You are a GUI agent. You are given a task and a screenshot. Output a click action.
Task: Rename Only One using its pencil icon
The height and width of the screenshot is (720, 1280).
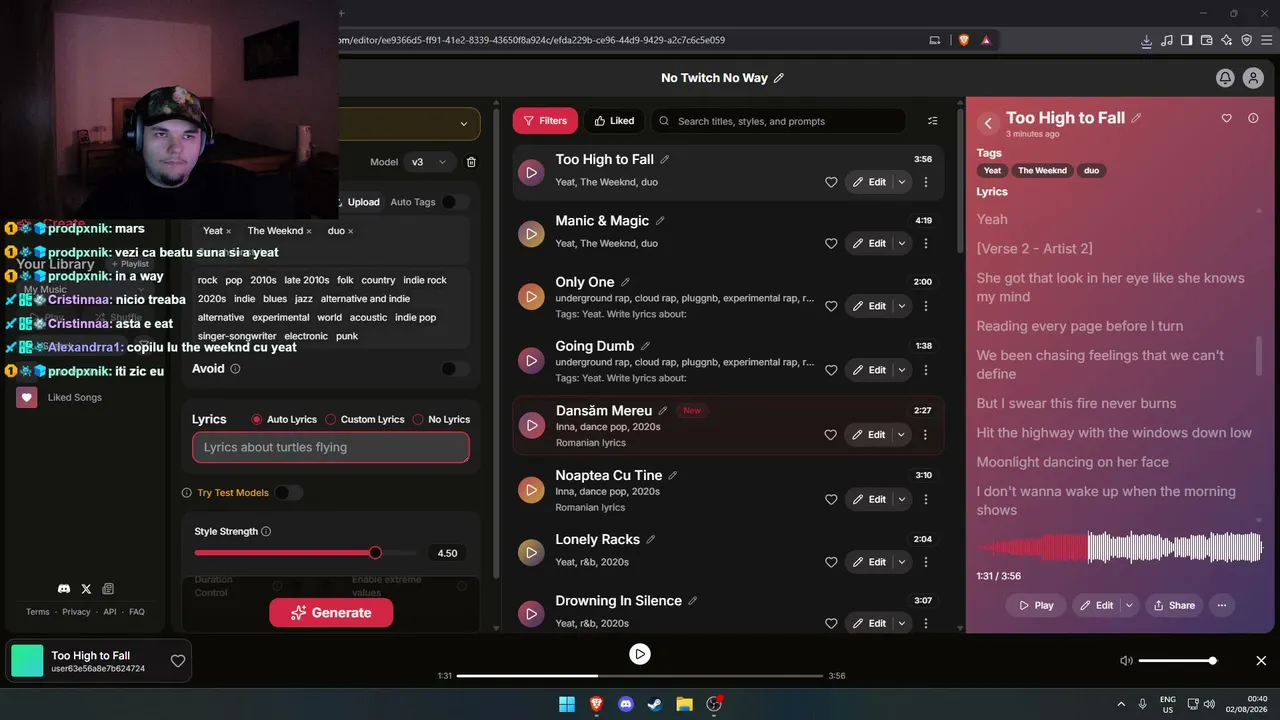626,282
